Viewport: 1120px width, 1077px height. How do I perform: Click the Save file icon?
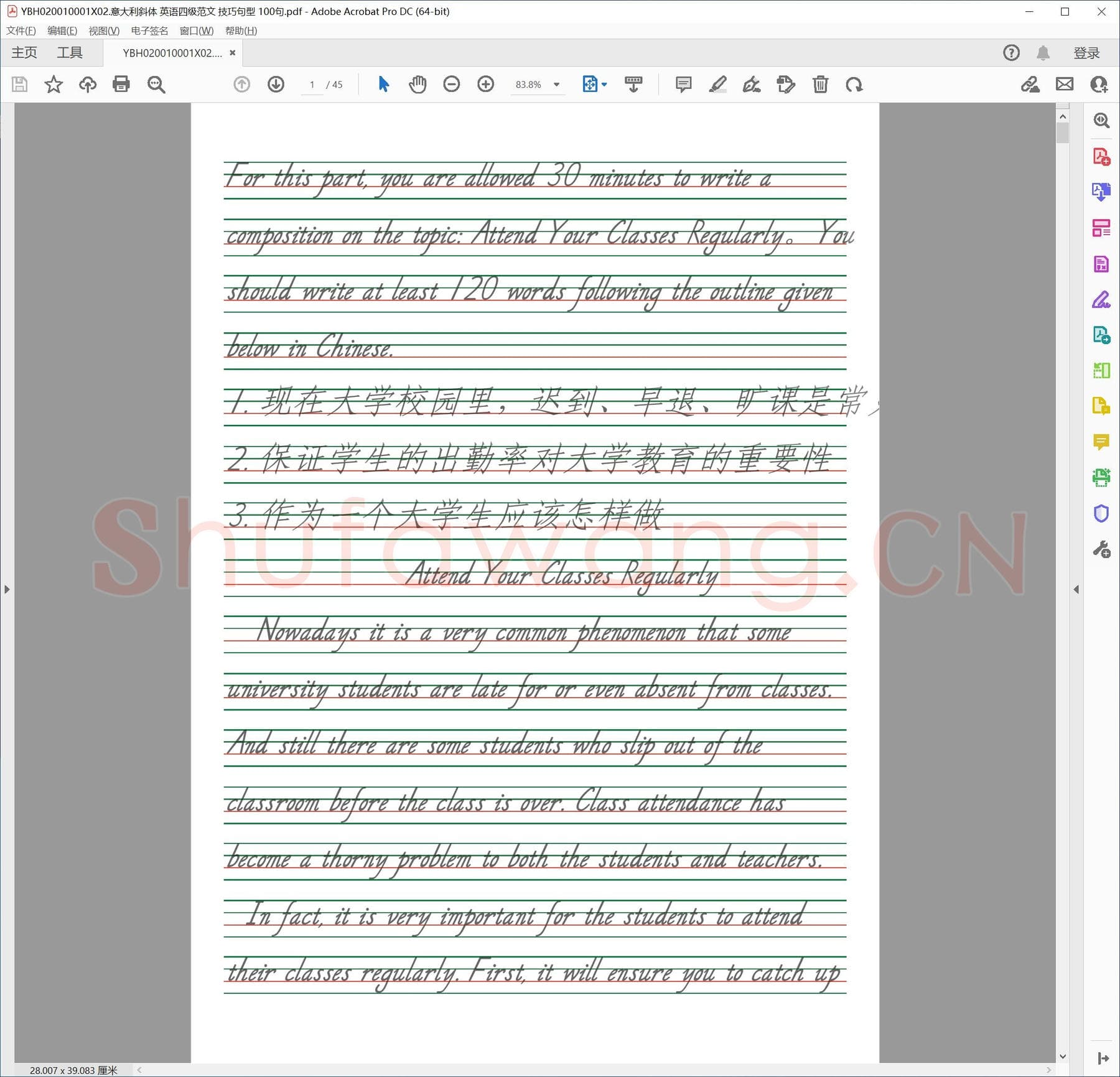click(x=20, y=84)
